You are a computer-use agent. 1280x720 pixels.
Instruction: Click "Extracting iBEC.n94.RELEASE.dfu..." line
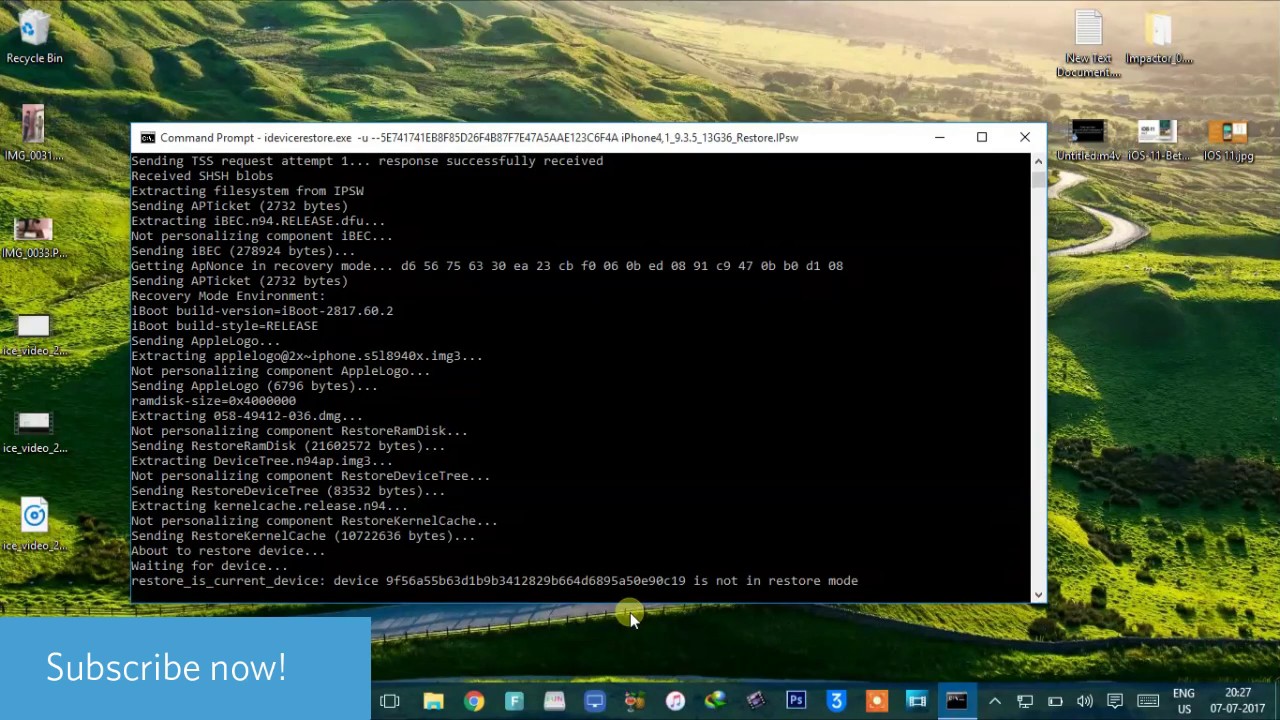pyautogui.click(x=258, y=221)
